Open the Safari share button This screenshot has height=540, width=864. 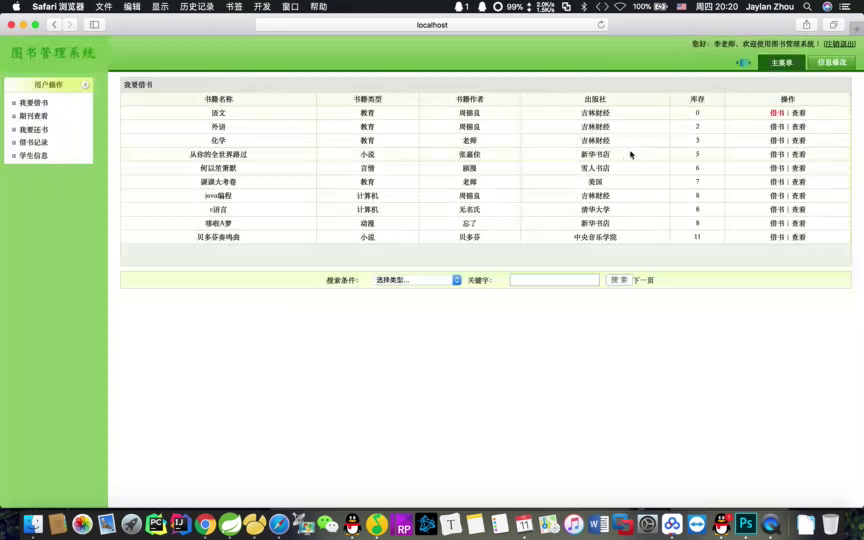point(806,25)
